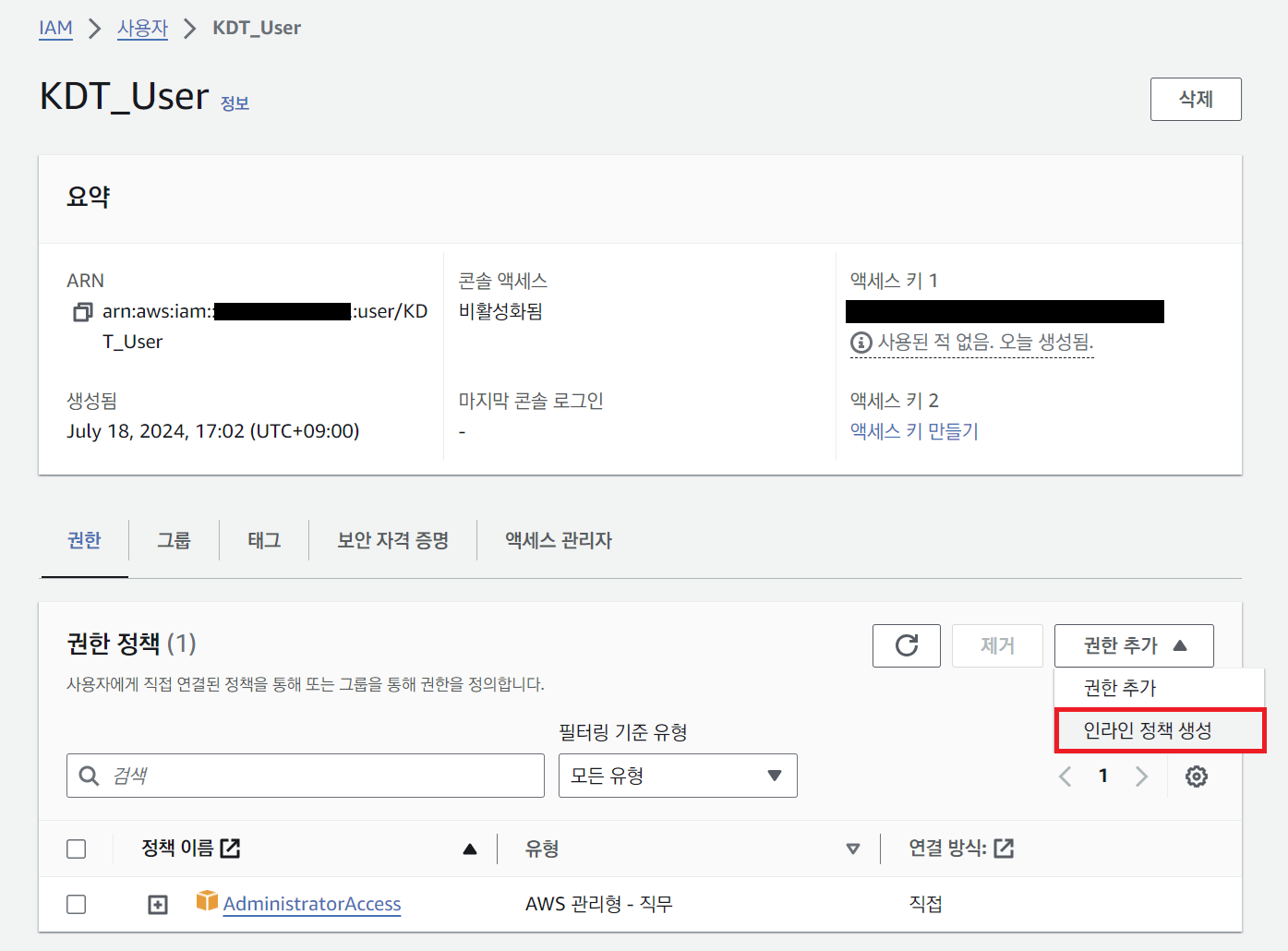Check the AdministratorAccess row checkbox
This screenshot has width=1288, height=951.
click(77, 904)
